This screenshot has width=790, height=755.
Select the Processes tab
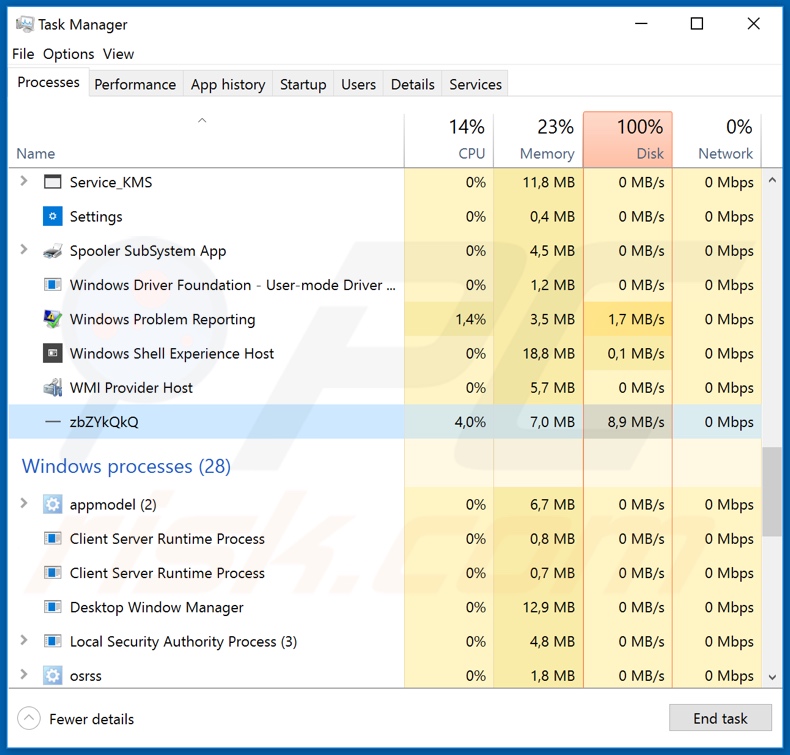pos(48,82)
